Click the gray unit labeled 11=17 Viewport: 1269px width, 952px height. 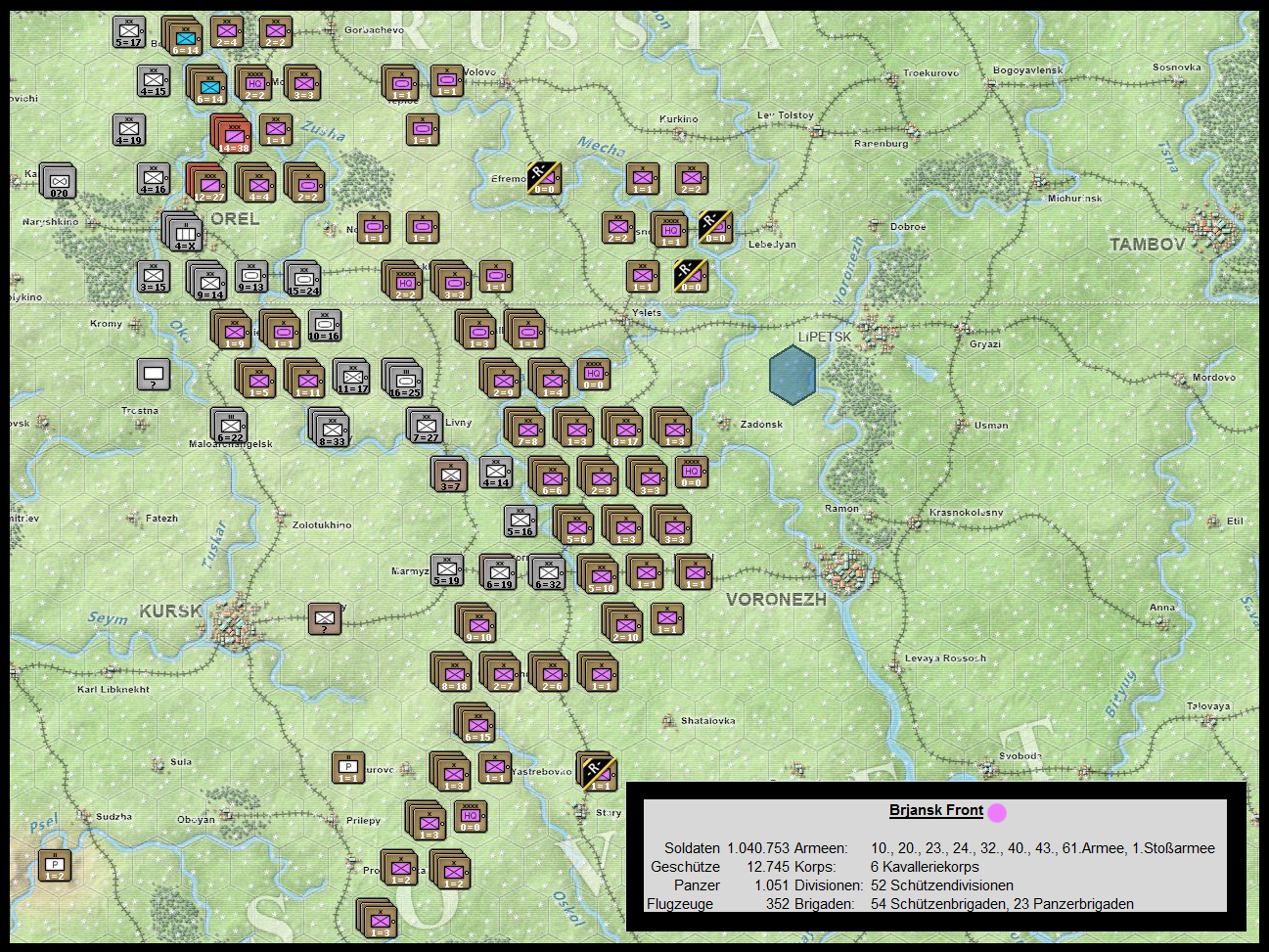[x=352, y=377]
